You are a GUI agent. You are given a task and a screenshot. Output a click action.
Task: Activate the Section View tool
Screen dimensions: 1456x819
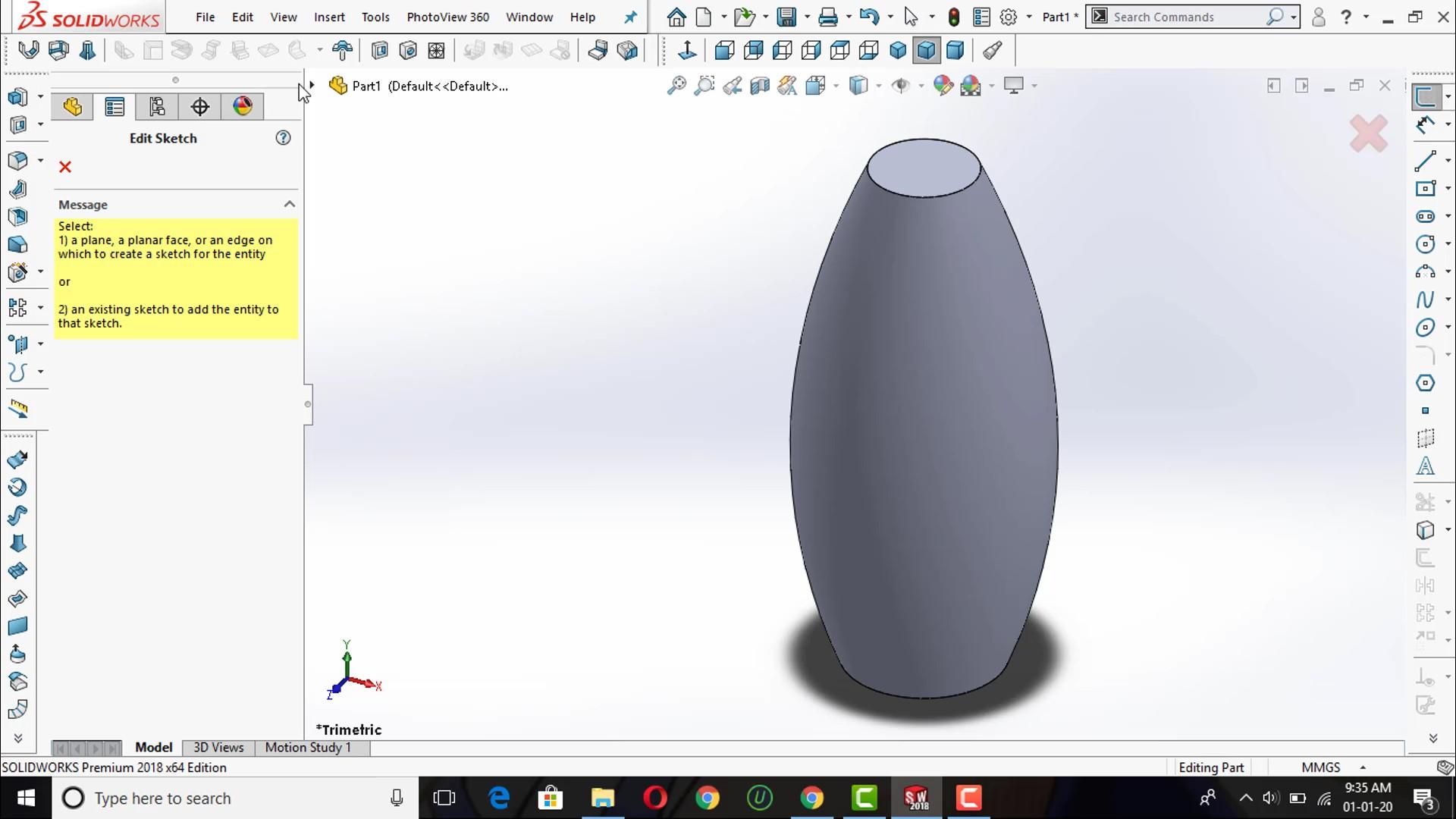click(759, 86)
